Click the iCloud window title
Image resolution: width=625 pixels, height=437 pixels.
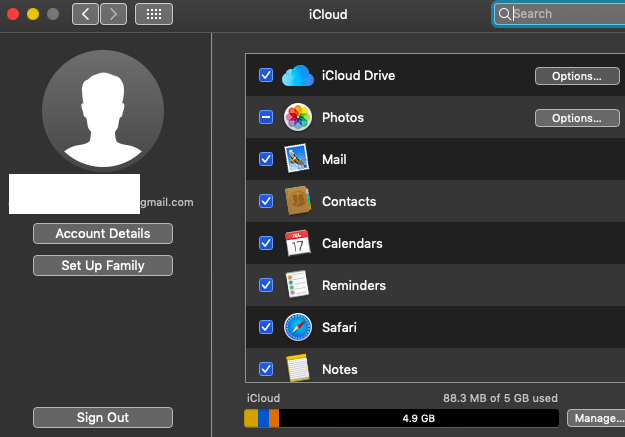point(328,14)
